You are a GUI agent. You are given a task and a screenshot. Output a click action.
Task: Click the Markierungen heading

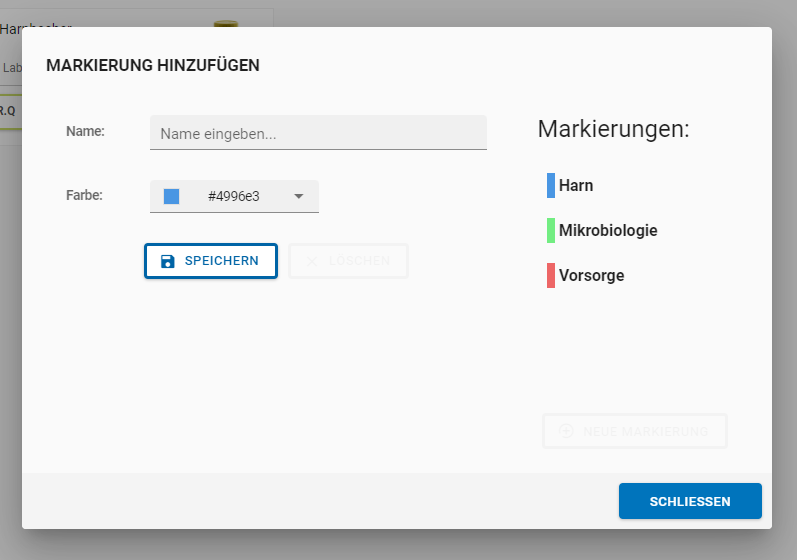coord(614,129)
